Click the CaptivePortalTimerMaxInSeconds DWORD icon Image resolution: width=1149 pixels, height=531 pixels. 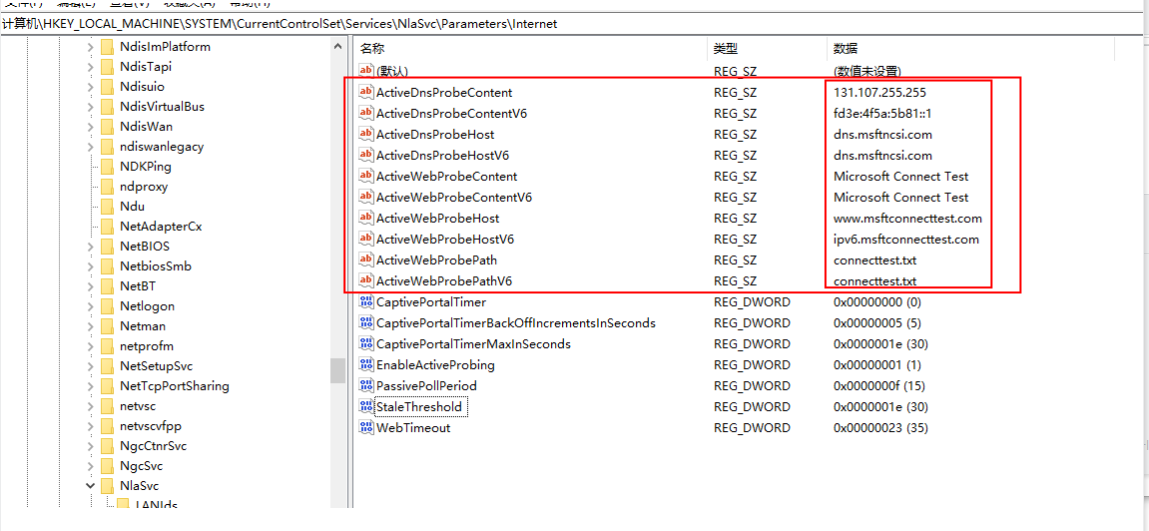pyautogui.click(x=366, y=344)
